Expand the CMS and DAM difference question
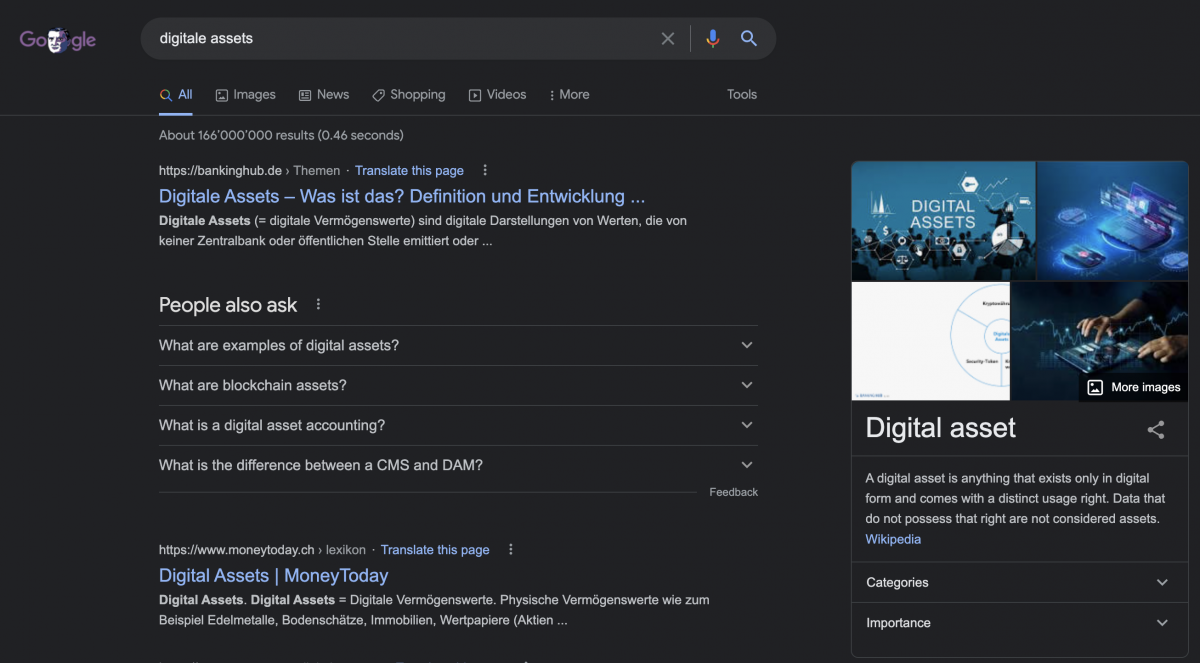 [458, 465]
